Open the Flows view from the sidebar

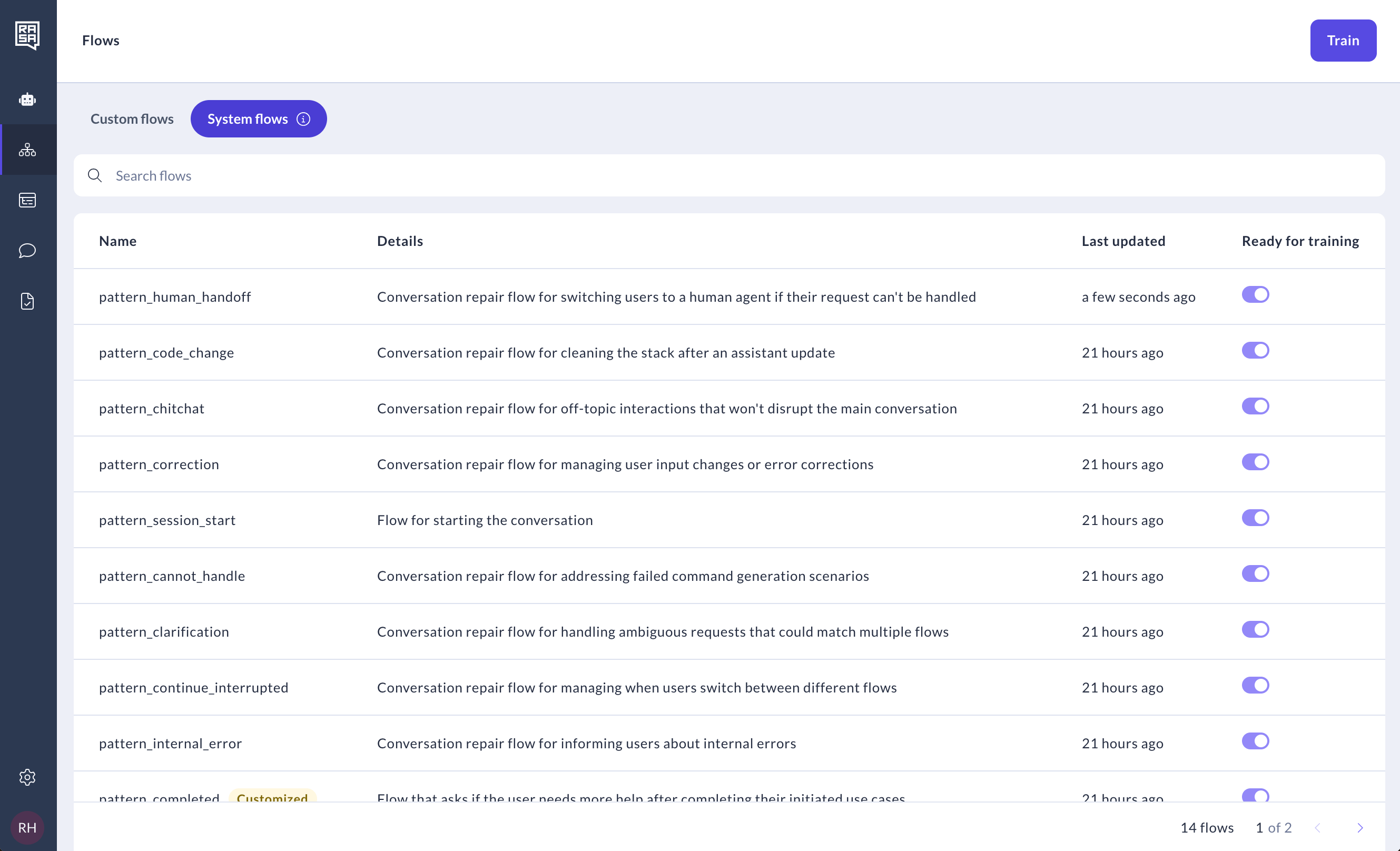(27, 150)
